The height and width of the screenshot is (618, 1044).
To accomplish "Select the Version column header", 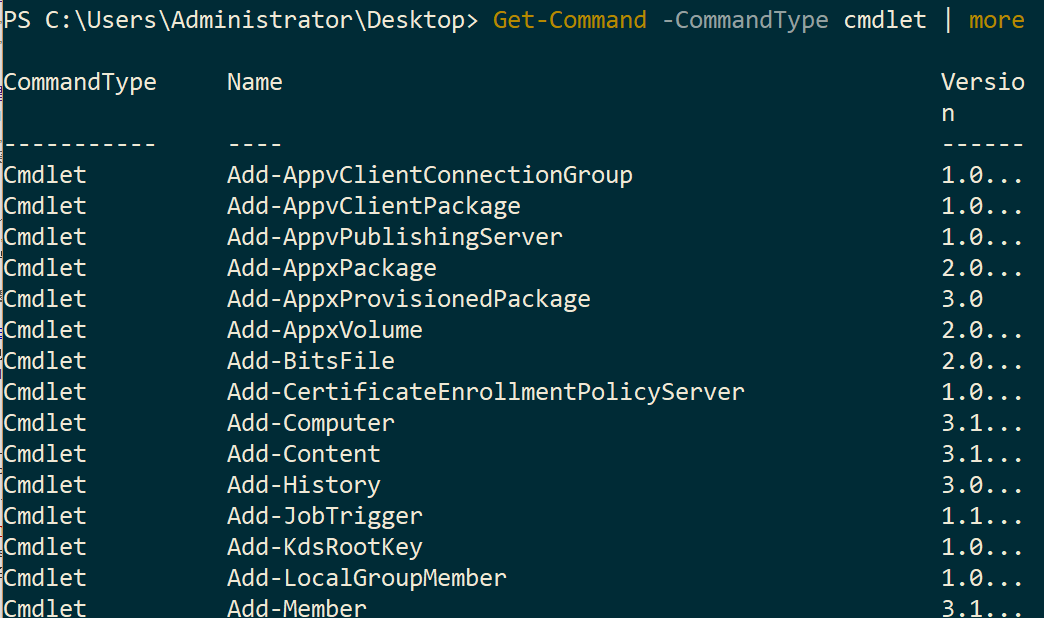I will tap(982, 82).
